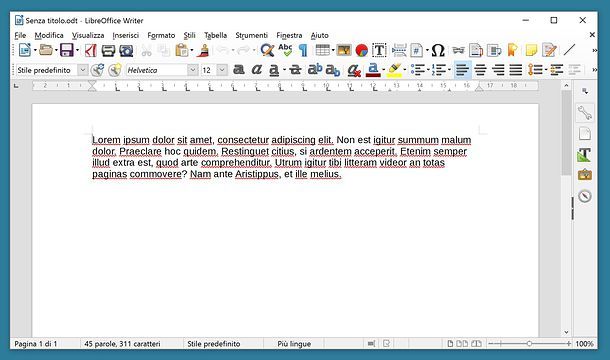Viewport: 610px width, 360px height.
Task: Open the Visualizza menu
Action: [88, 35]
